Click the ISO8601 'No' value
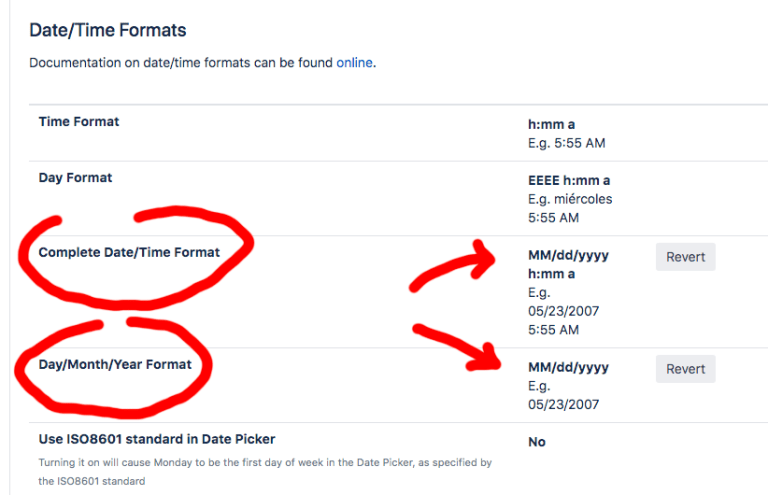This screenshot has height=495, width=768. (x=537, y=442)
